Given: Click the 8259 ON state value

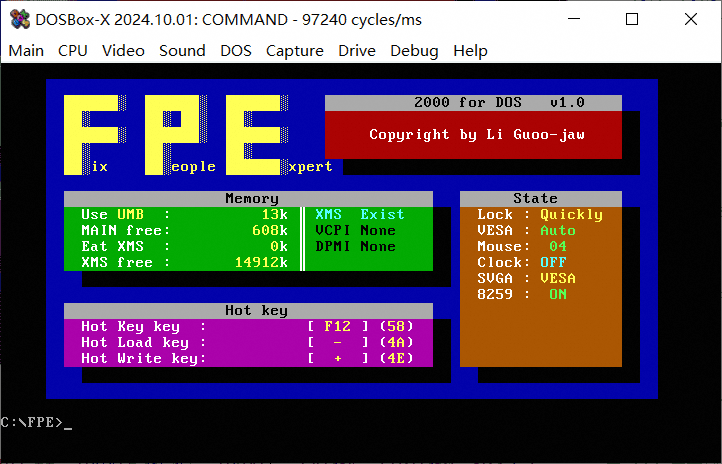Looking at the screenshot, I should (x=558, y=294).
